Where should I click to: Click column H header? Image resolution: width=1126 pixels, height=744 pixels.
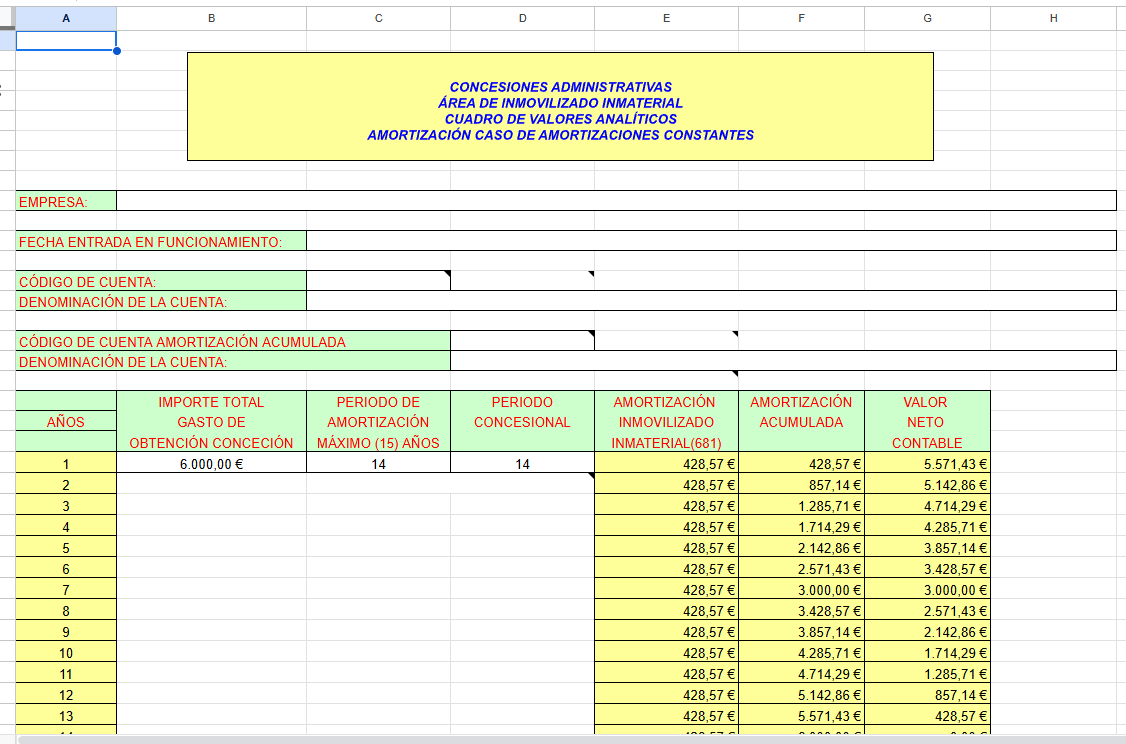coord(1053,18)
